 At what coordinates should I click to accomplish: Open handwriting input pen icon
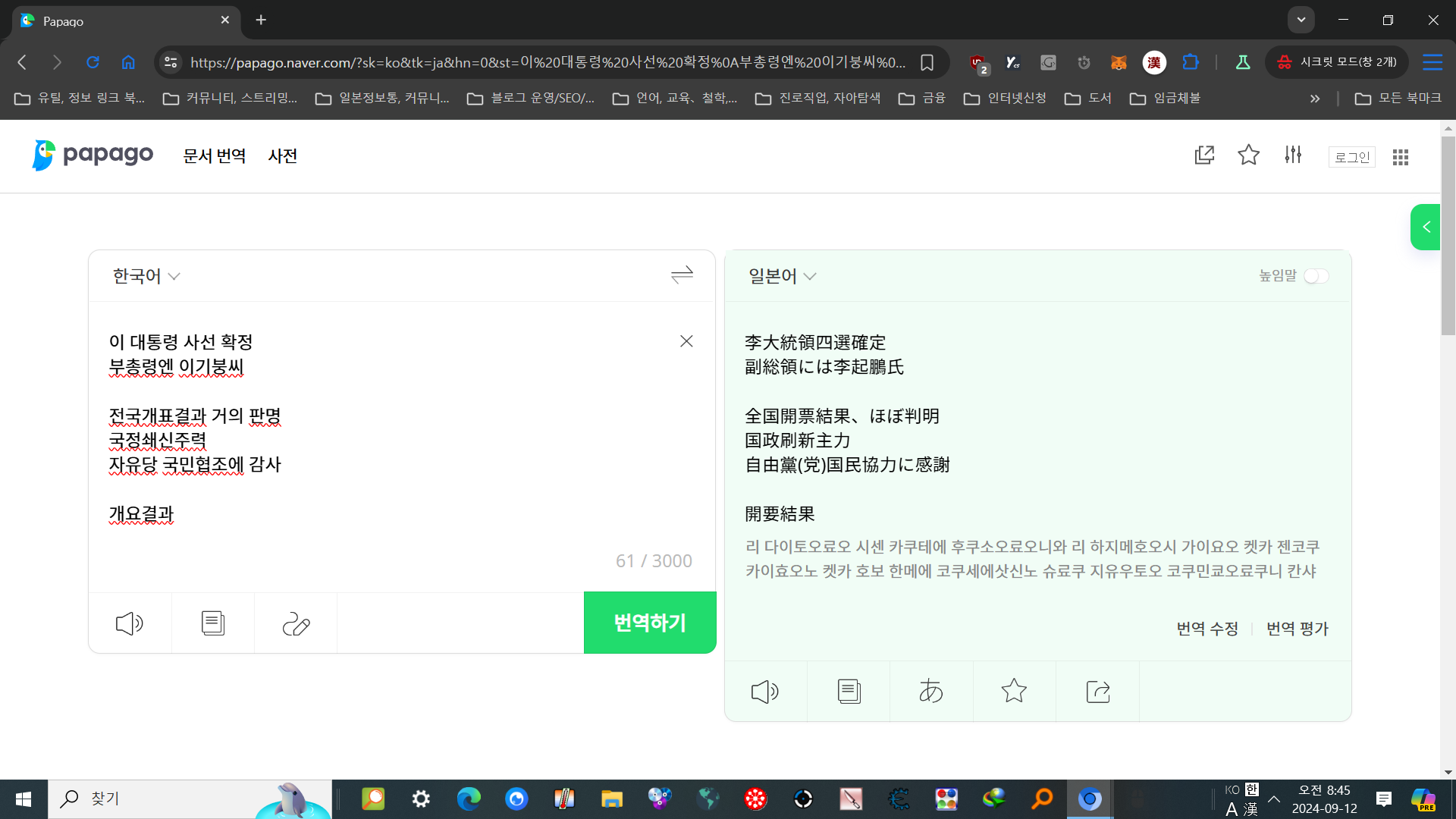(x=296, y=623)
